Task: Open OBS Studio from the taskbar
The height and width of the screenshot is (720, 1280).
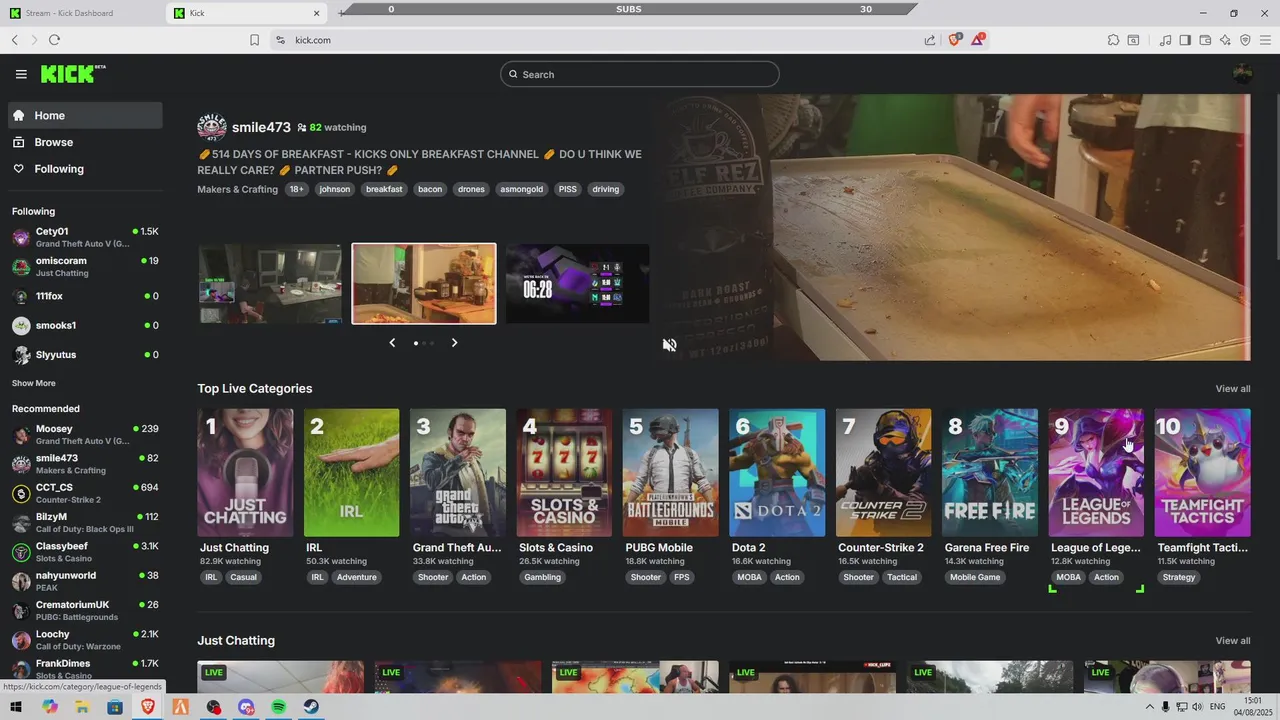Action: [214, 707]
